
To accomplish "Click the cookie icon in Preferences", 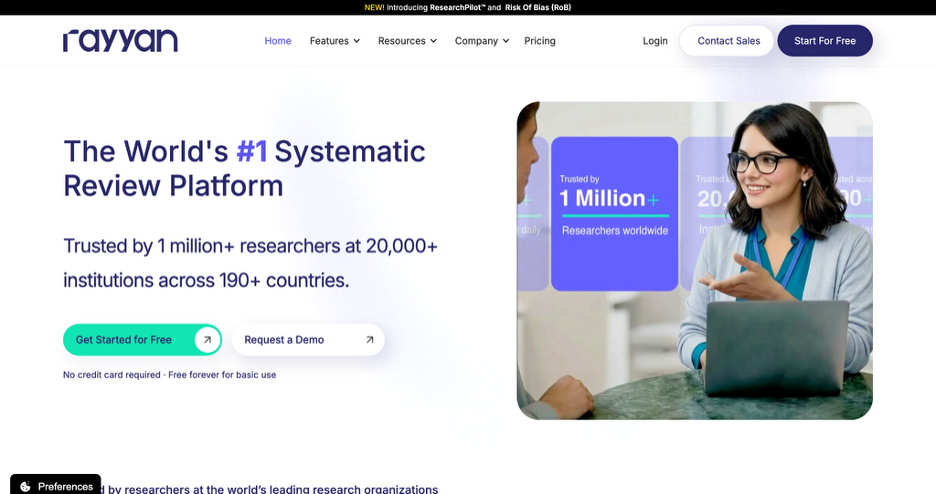I will click(25, 487).
